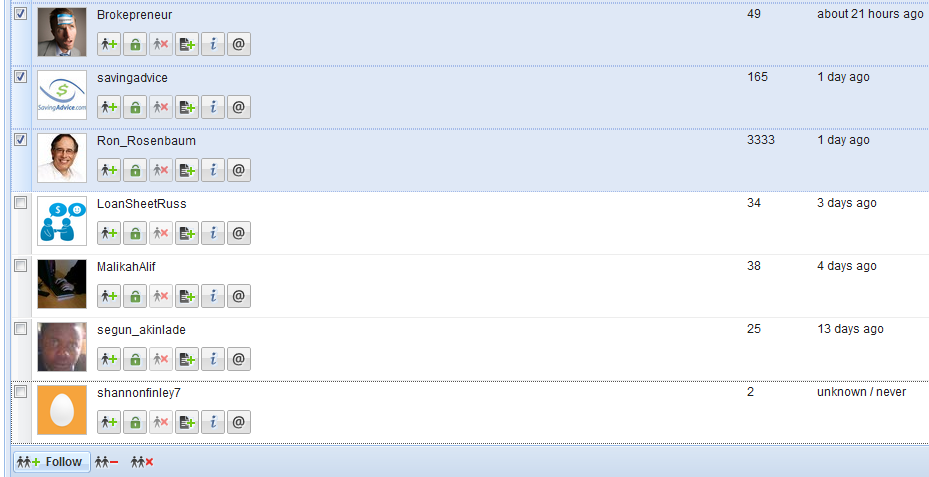Check the LoanSheetRuss checkbox
This screenshot has width=929, height=477.
[x=21, y=203]
